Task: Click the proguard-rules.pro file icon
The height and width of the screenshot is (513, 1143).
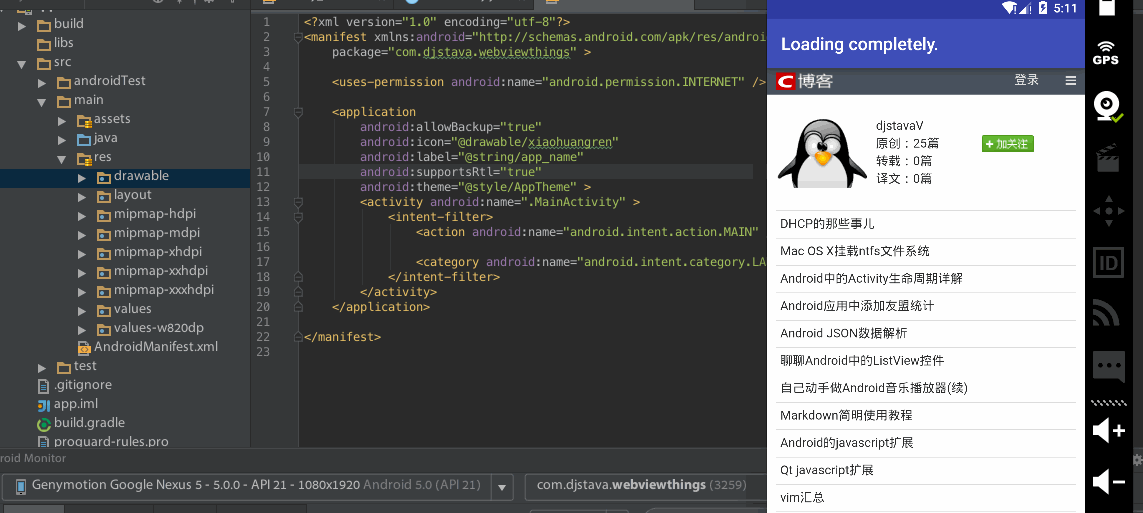Action: (44, 442)
